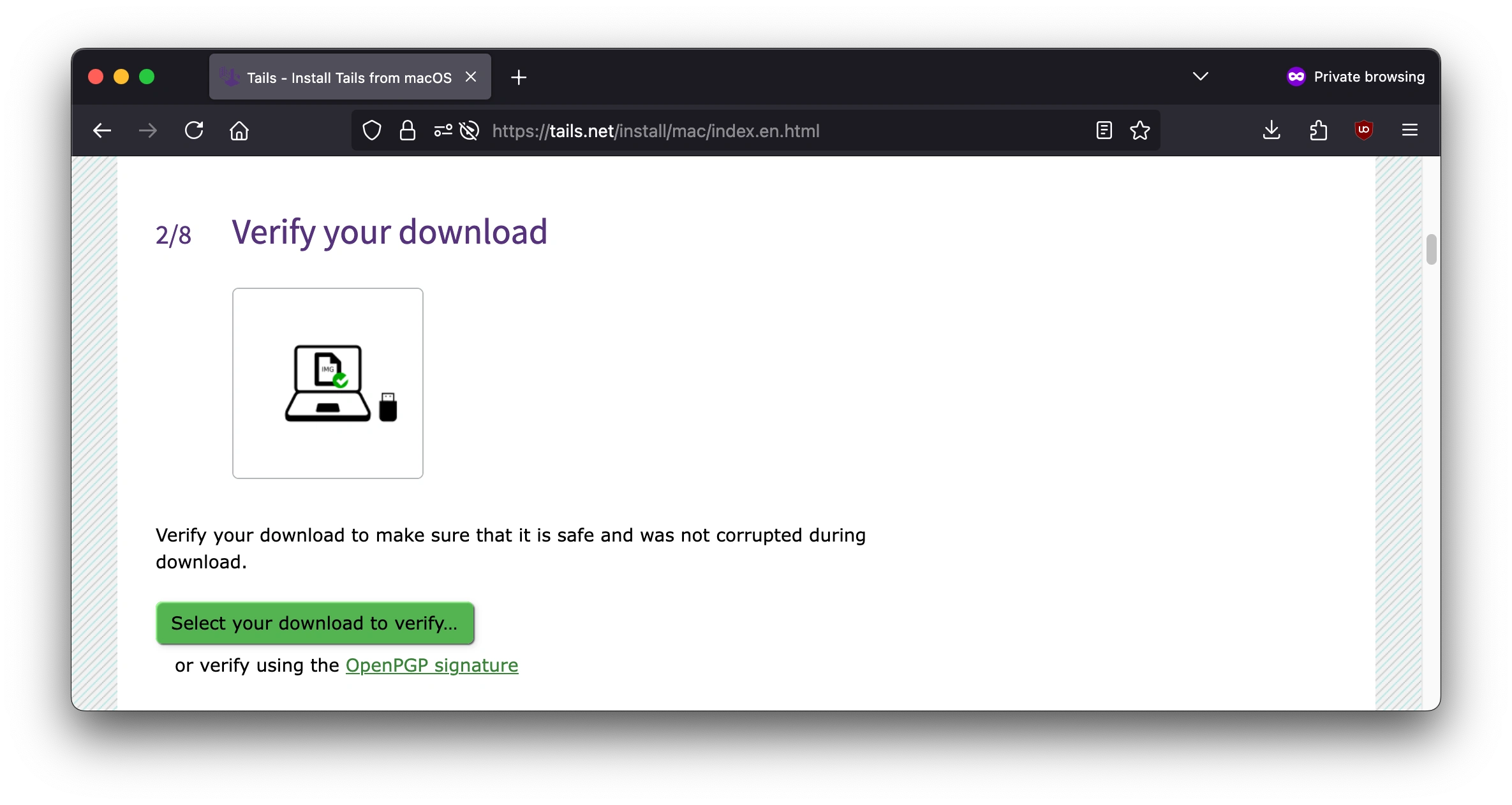Image resolution: width=1512 pixels, height=805 pixels.
Task: Switch to the Tails Install tab
Action: (x=338, y=77)
